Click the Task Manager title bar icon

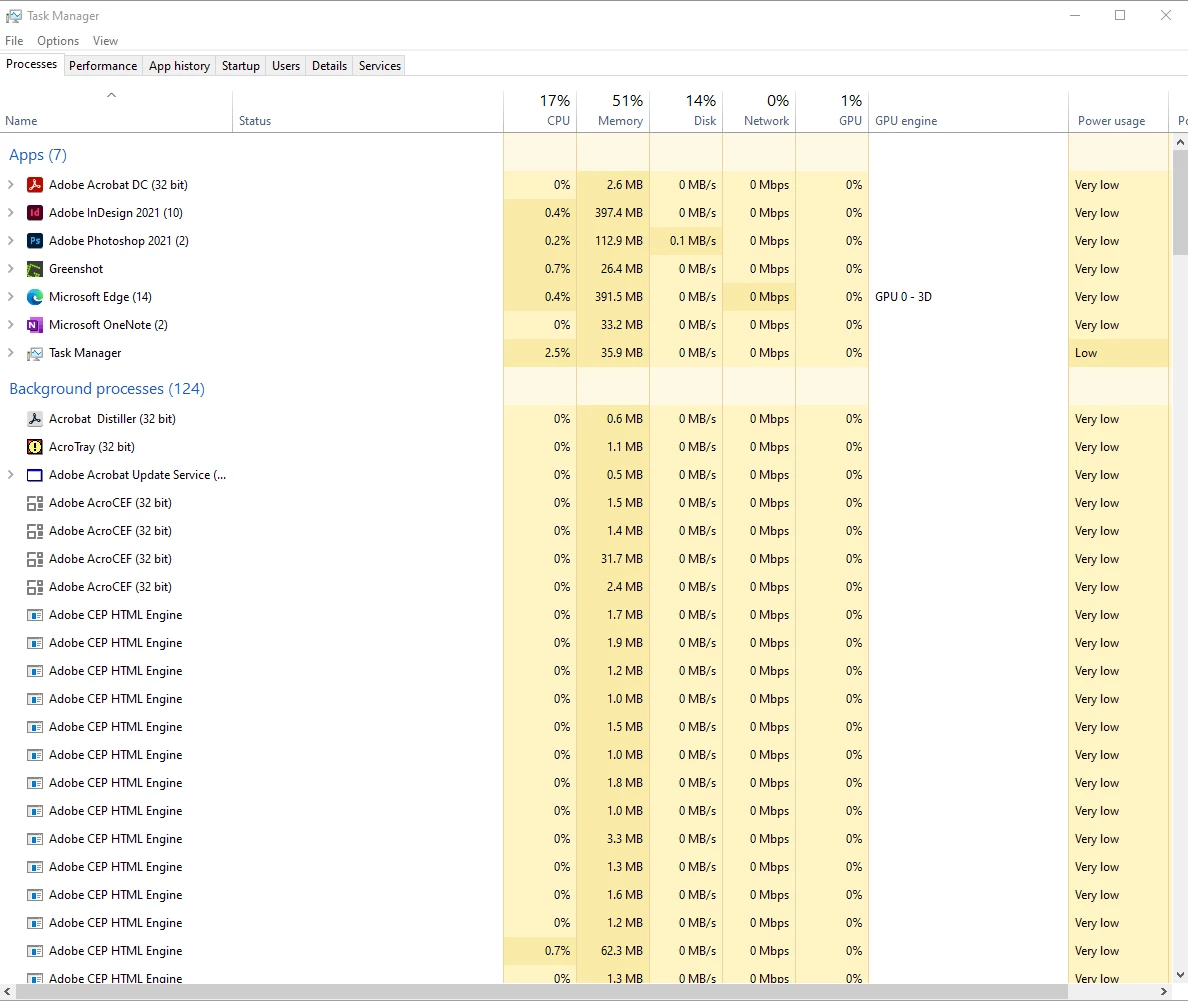pos(14,16)
